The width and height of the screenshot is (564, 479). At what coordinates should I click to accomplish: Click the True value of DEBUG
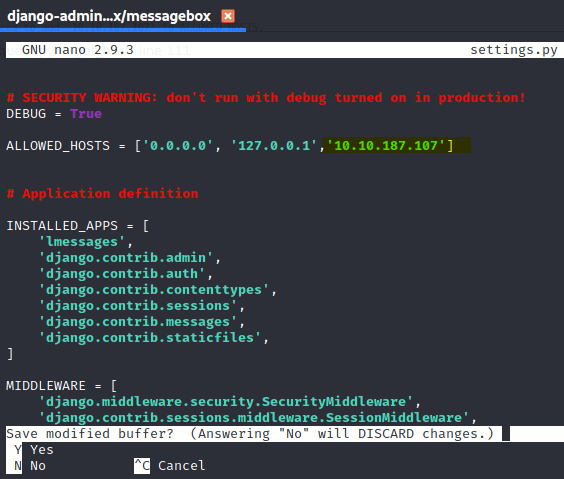pos(86,114)
